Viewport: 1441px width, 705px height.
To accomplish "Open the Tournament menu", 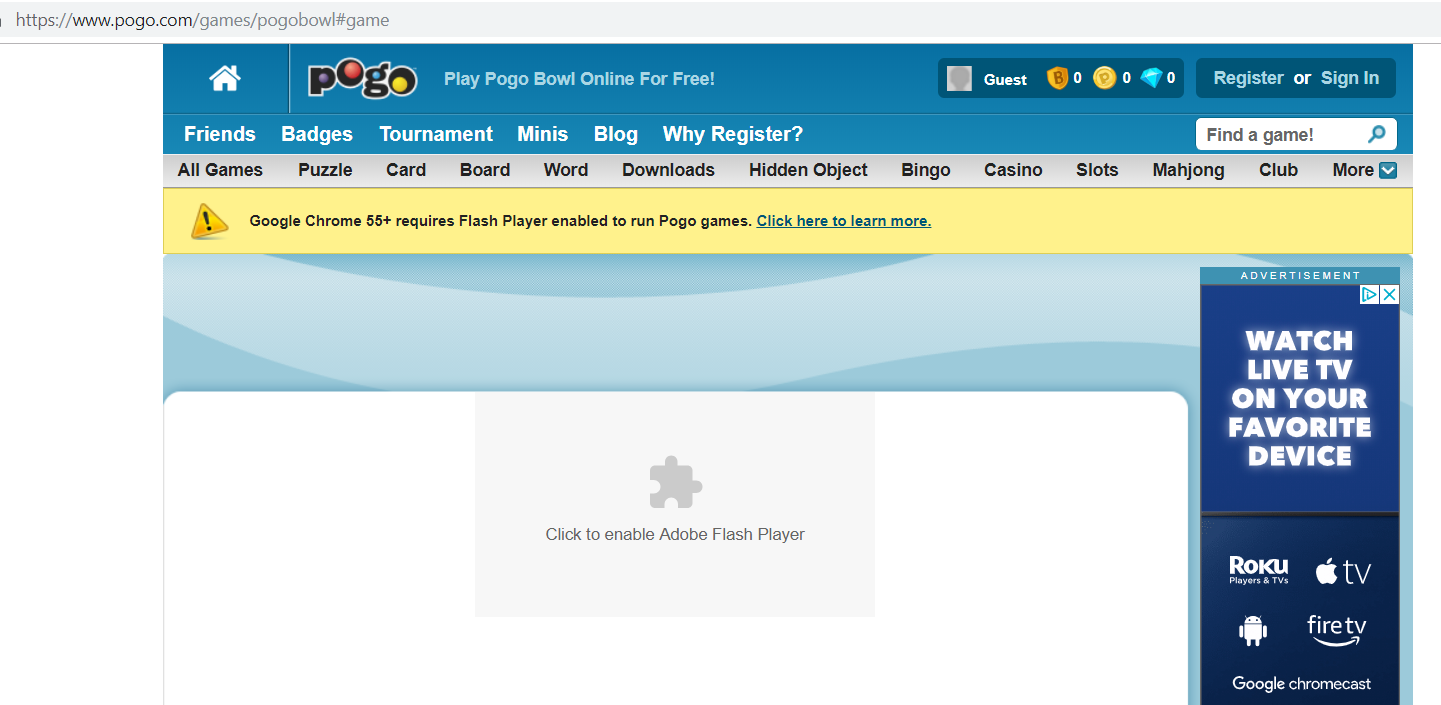I will pyautogui.click(x=436, y=134).
